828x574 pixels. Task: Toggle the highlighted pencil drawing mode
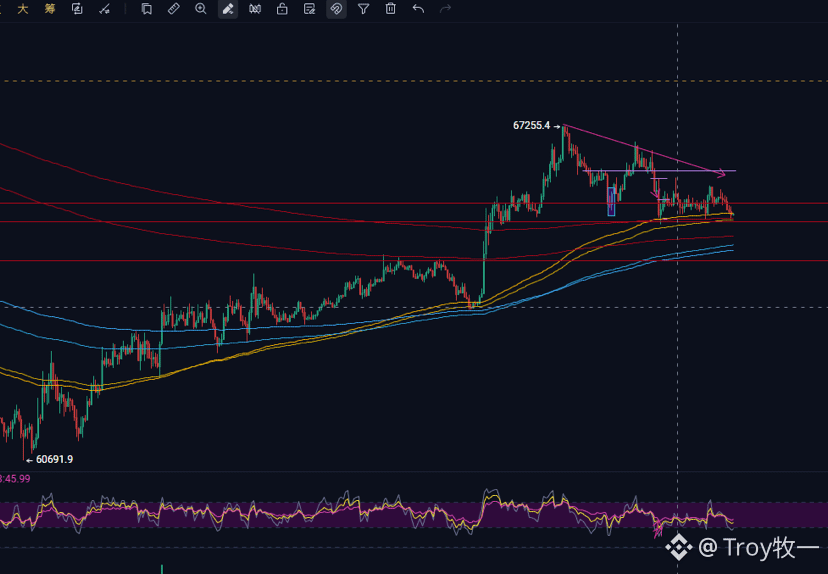[x=228, y=9]
